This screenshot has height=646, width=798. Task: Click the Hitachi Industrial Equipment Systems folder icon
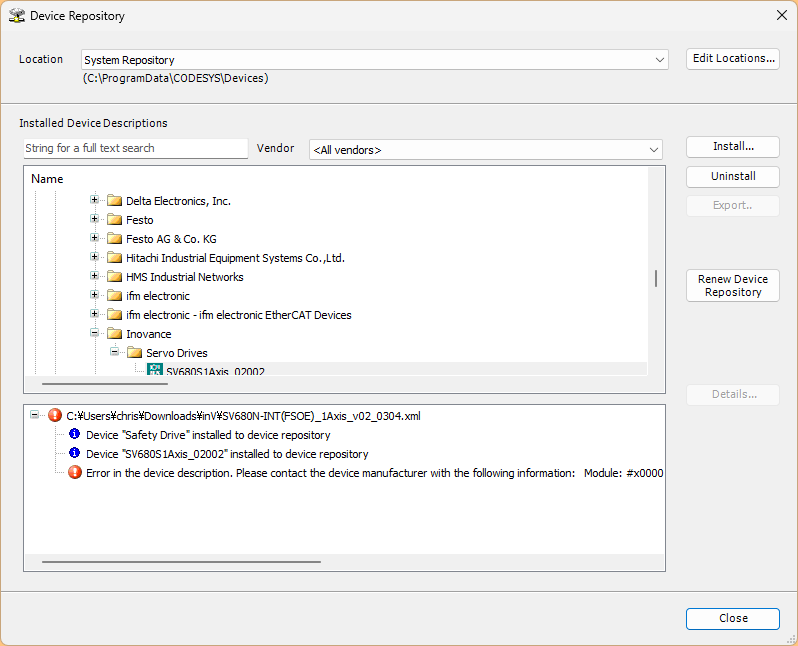[x=115, y=258]
